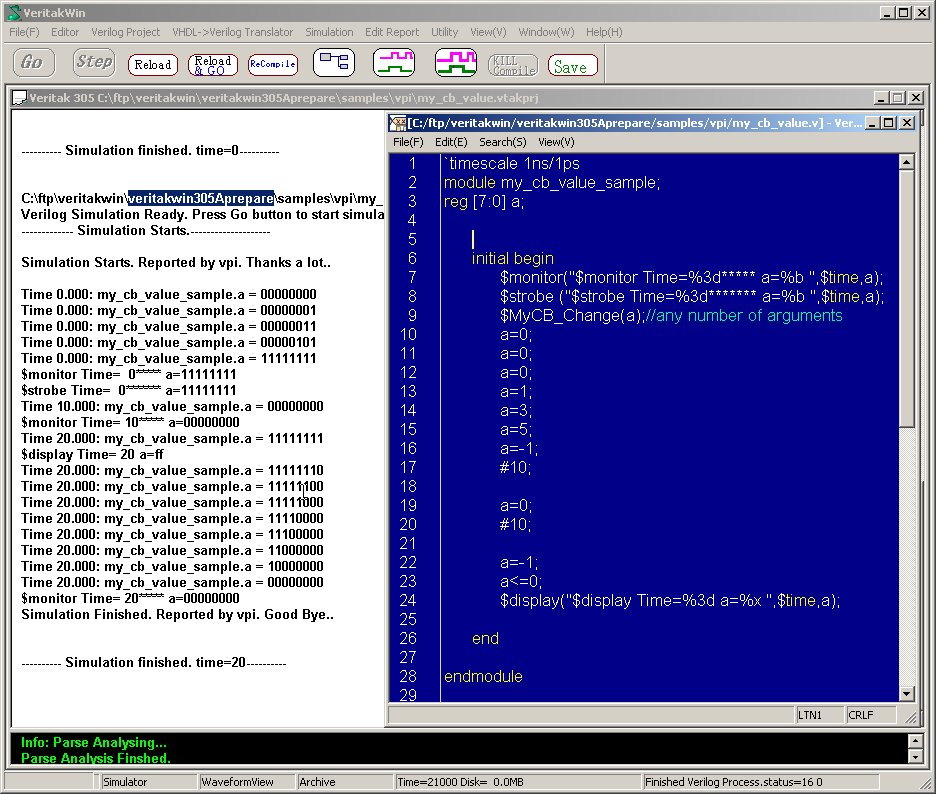Click the reg [7:0] a; line
936x794 pixels.
tap(484, 202)
